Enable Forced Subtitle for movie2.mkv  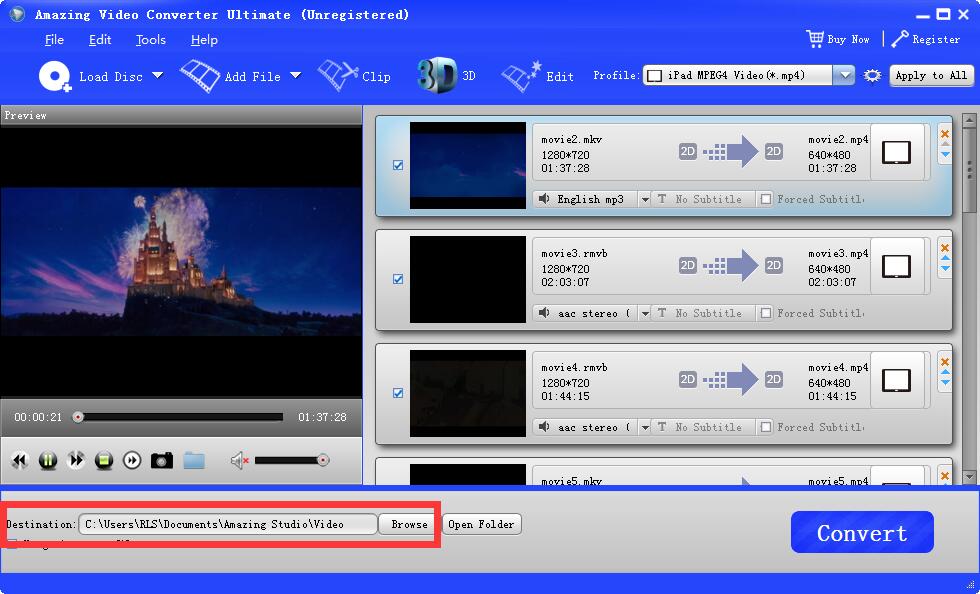pos(766,199)
